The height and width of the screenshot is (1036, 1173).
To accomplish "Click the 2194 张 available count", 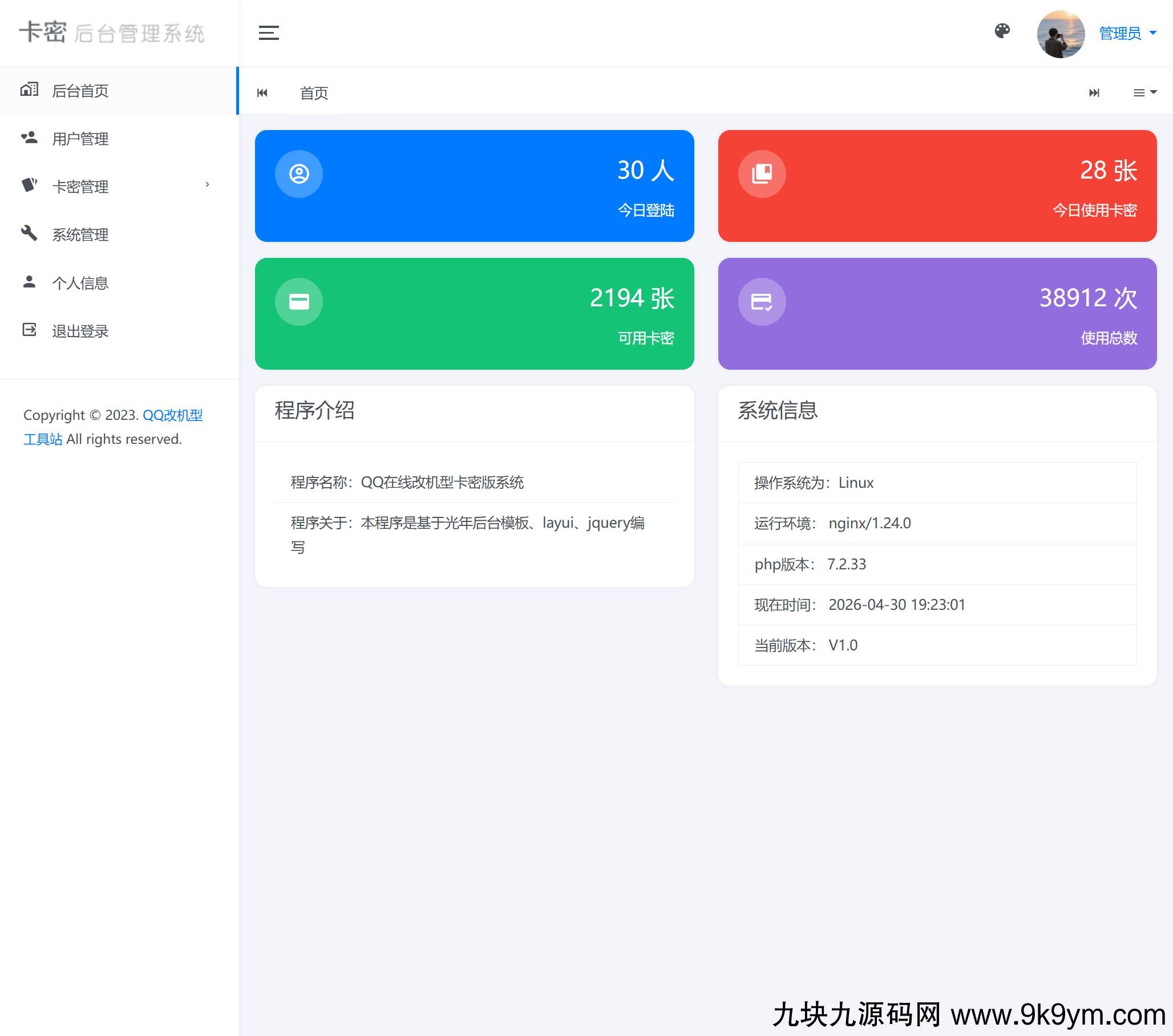I will click(632, 298).
